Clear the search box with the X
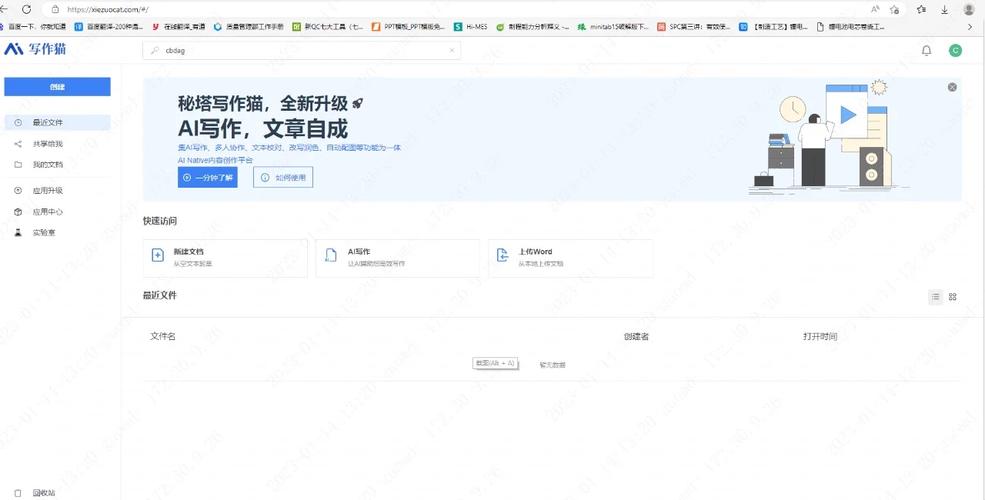This screenshot has width=985, height=500. (452, 51)
